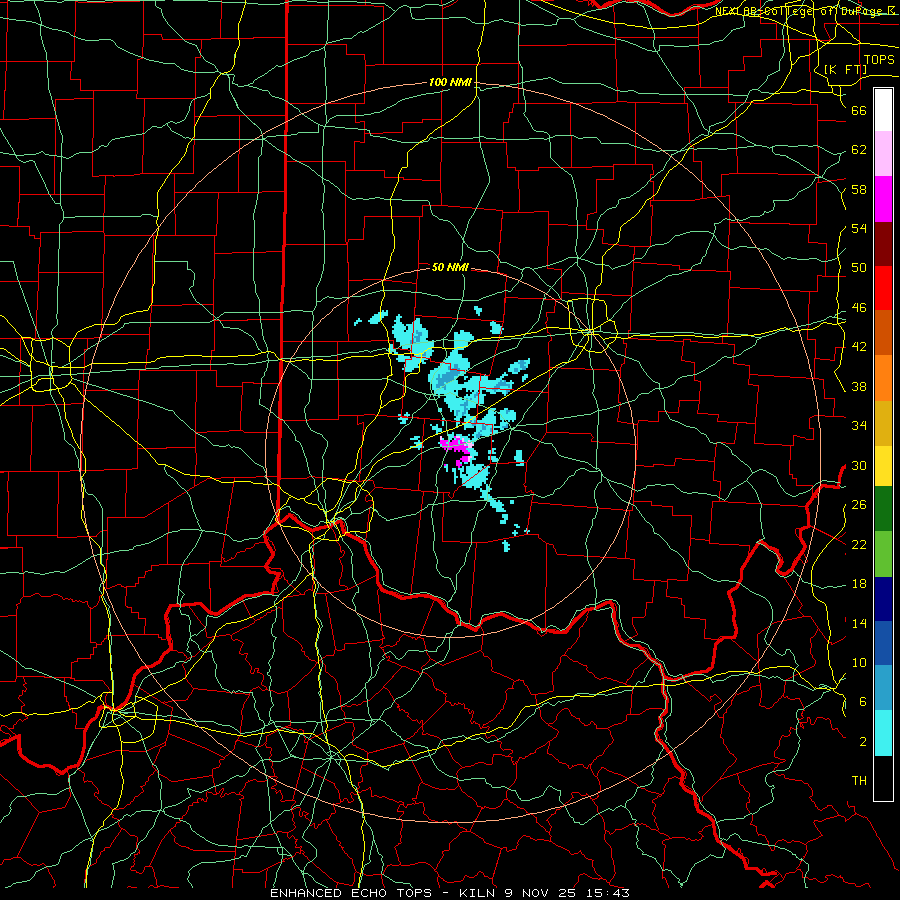900x900 pixels.
Task: Pick the yellow legend swatch
Action: [x=883, y=466]
